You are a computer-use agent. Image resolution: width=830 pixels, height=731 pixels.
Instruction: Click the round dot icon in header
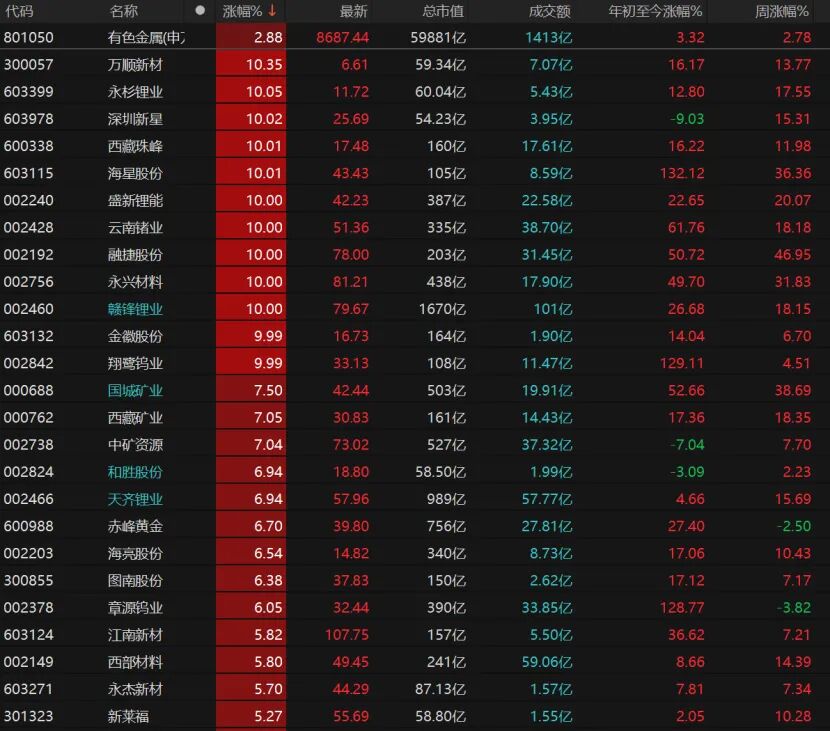coord(200,11)
